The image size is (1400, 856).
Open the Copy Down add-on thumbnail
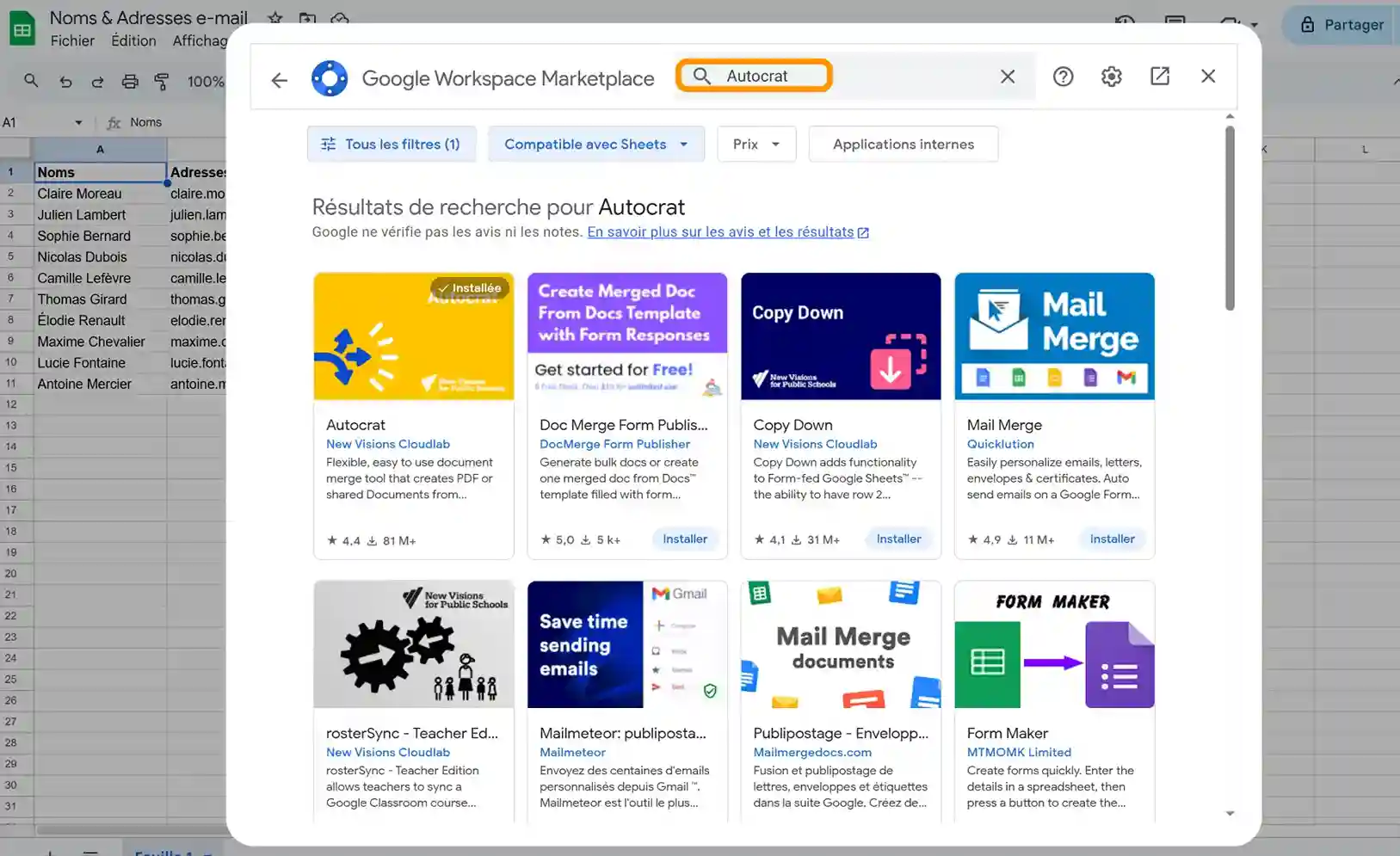tap(841, 336)
